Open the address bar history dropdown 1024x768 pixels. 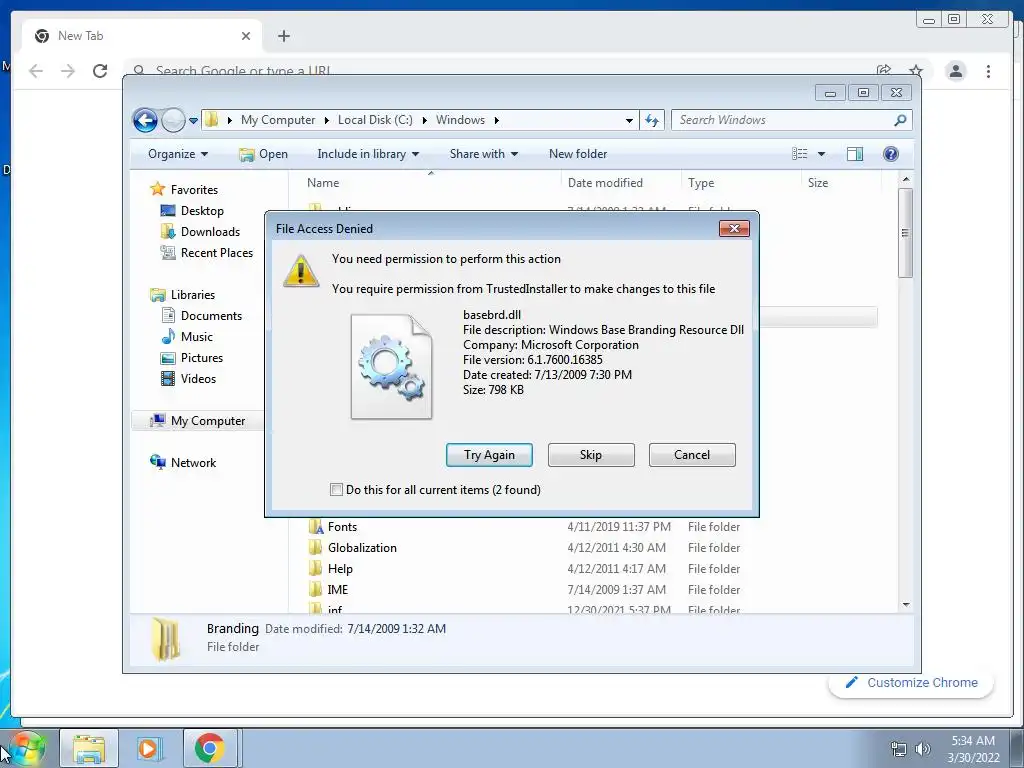click(x=629, y=120)
